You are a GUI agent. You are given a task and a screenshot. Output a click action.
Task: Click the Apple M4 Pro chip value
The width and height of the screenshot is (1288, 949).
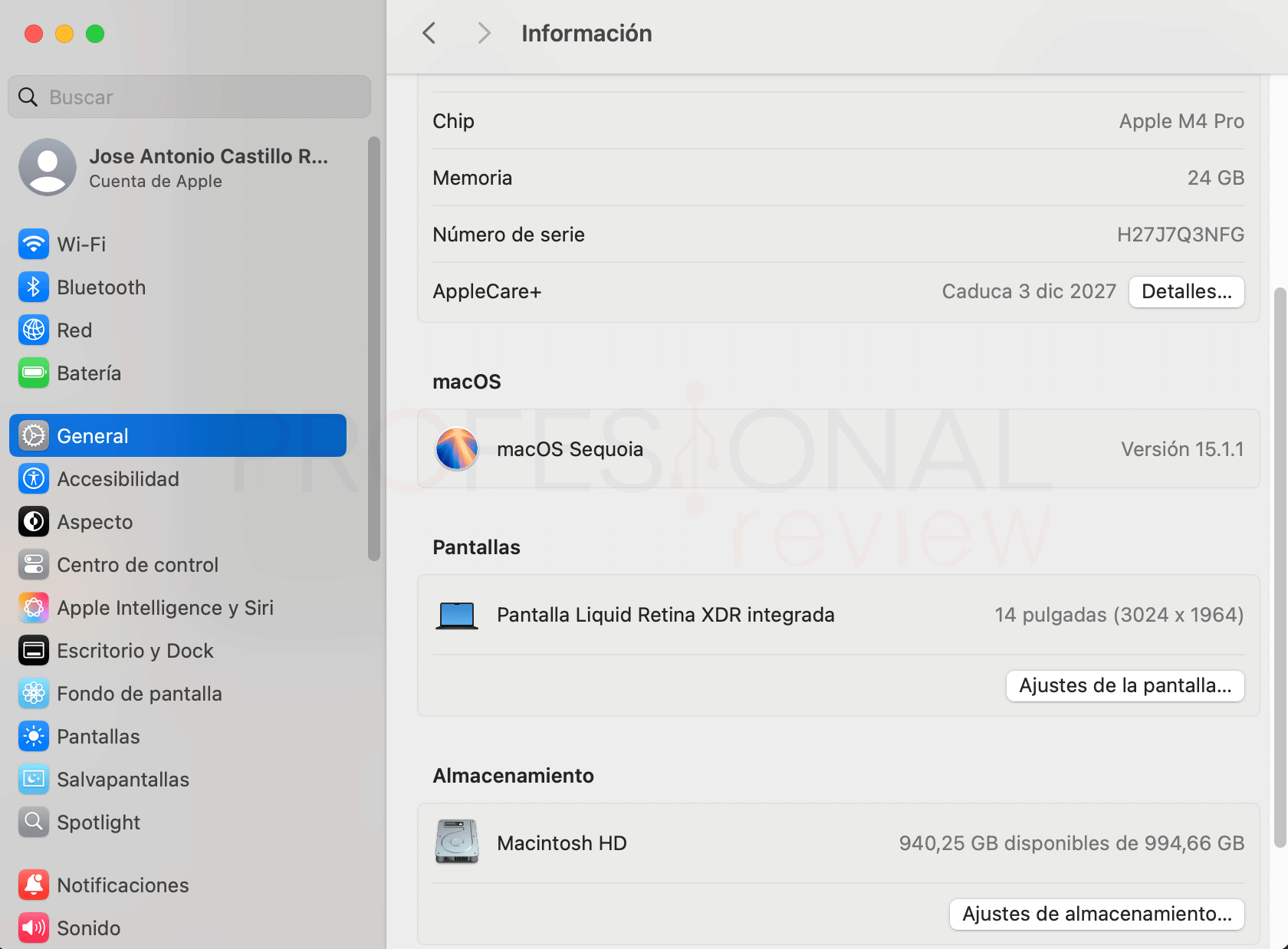(1181, 121)
